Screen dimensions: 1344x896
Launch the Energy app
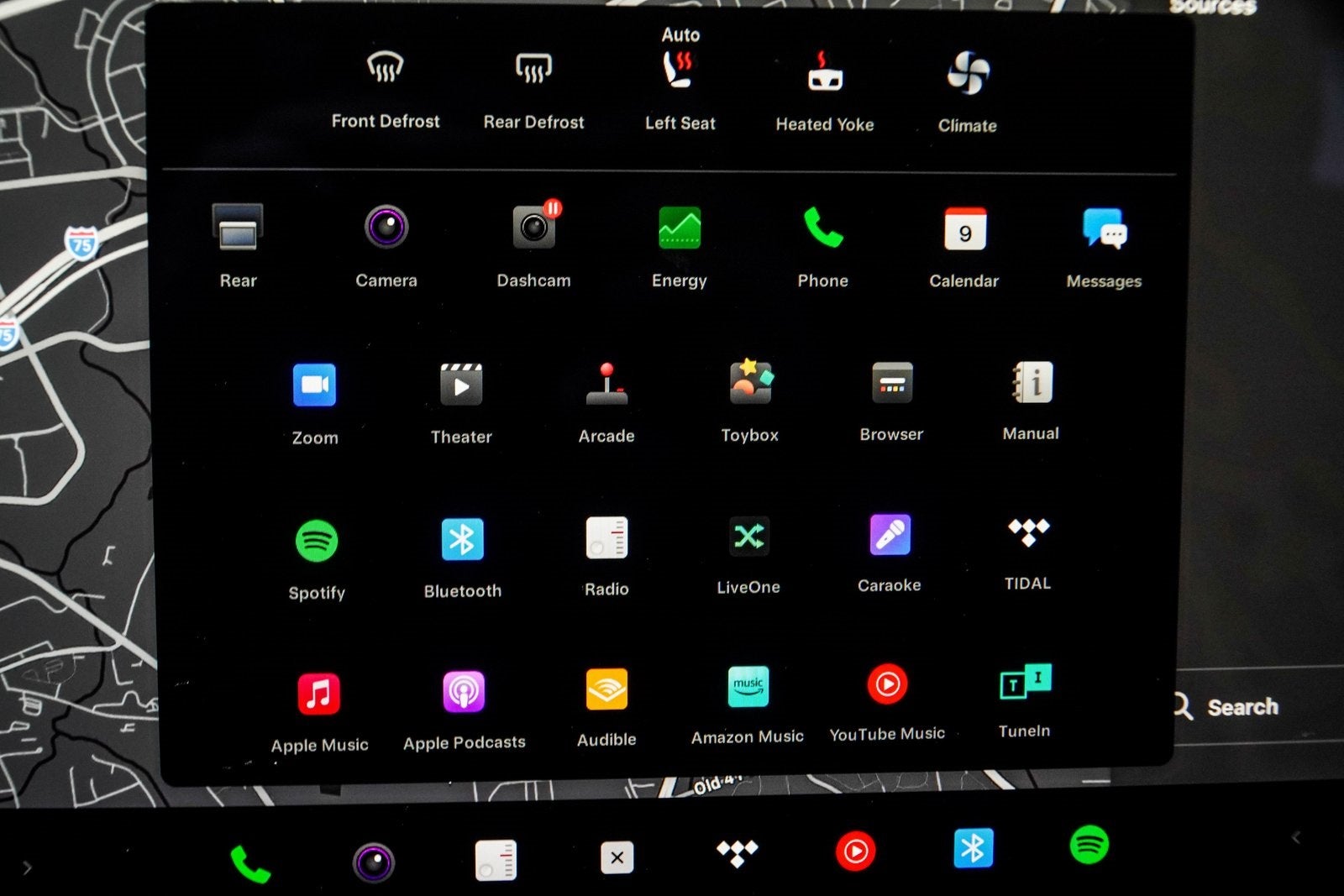point(679,228)
